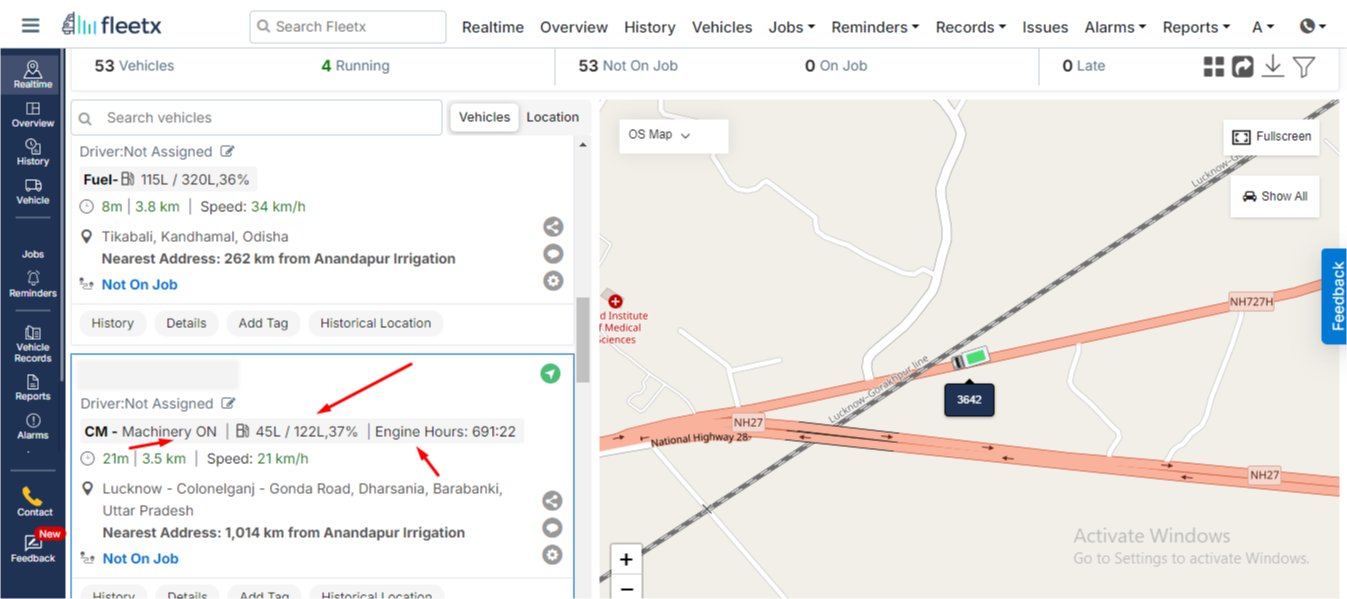Open Contact phone icon in the sidebar

click(x=33, y=503)
